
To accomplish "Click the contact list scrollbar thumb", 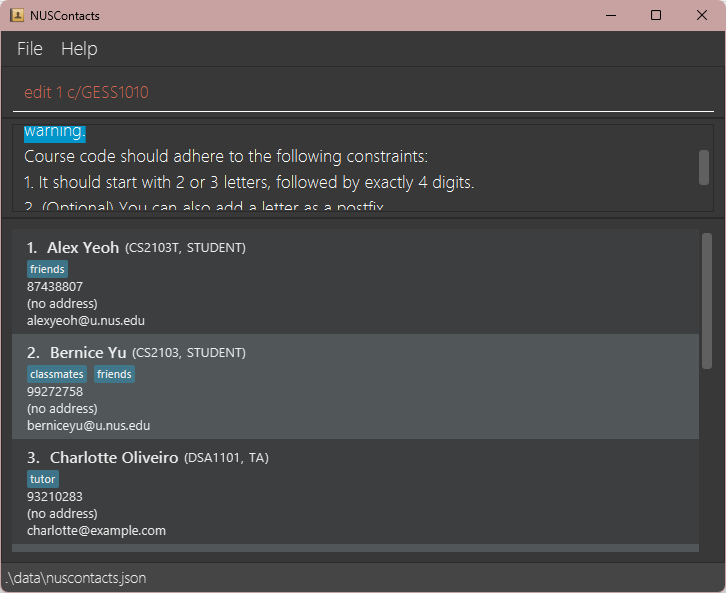I will (x=707, y=301).
